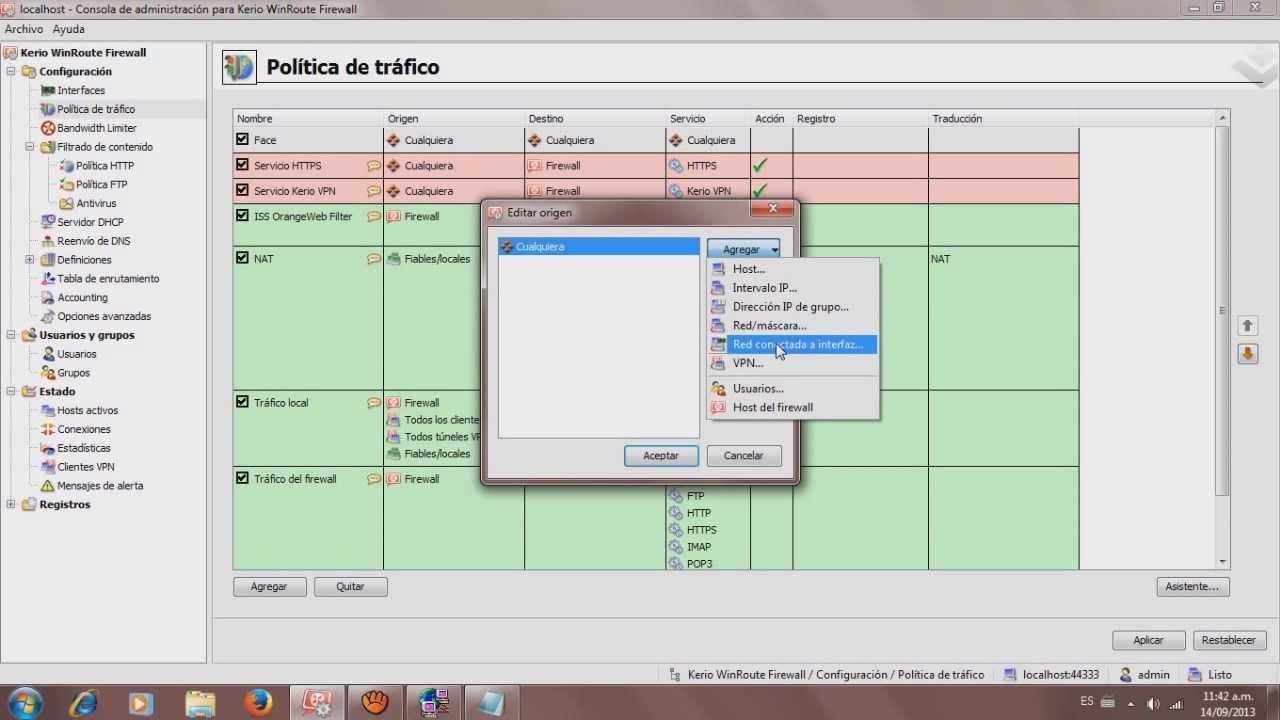This screenshot has width=1280, height=720.
Task: Choose Host... from Agregar menu
Action: point(792,269)
